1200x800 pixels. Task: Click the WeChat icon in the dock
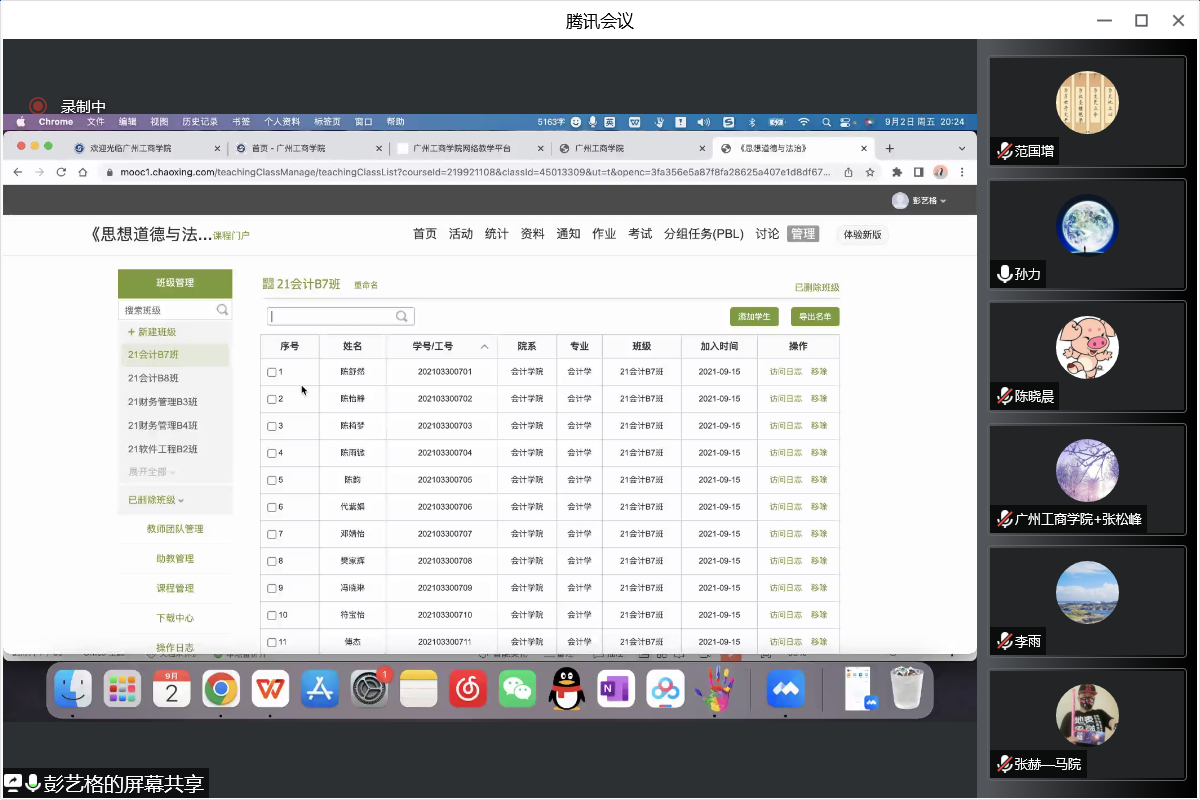click(517, 689)
